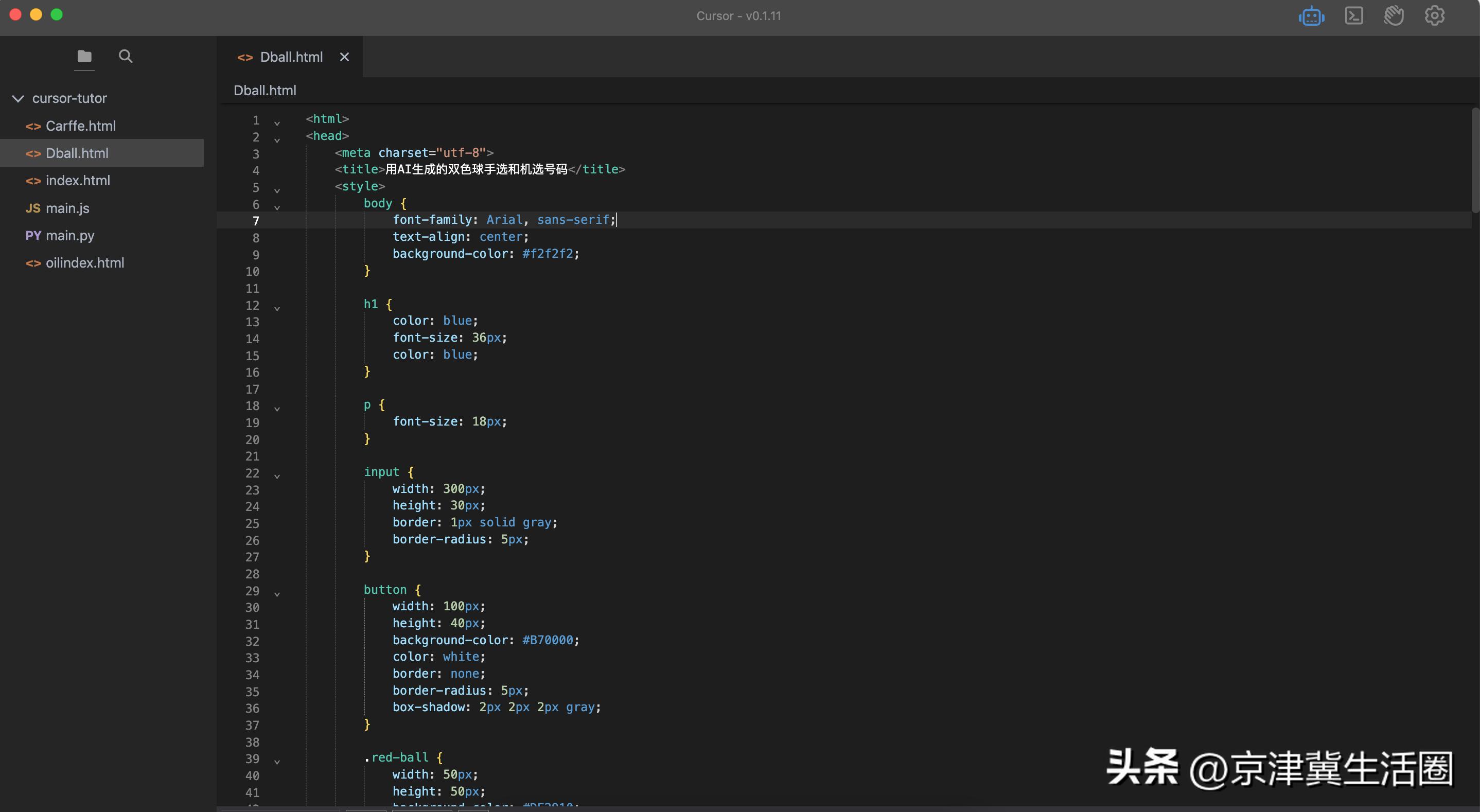The width and height of the screenshot is (1480, 812).
Task: Select the Dball.html editor tab
Action: (291, 57)
